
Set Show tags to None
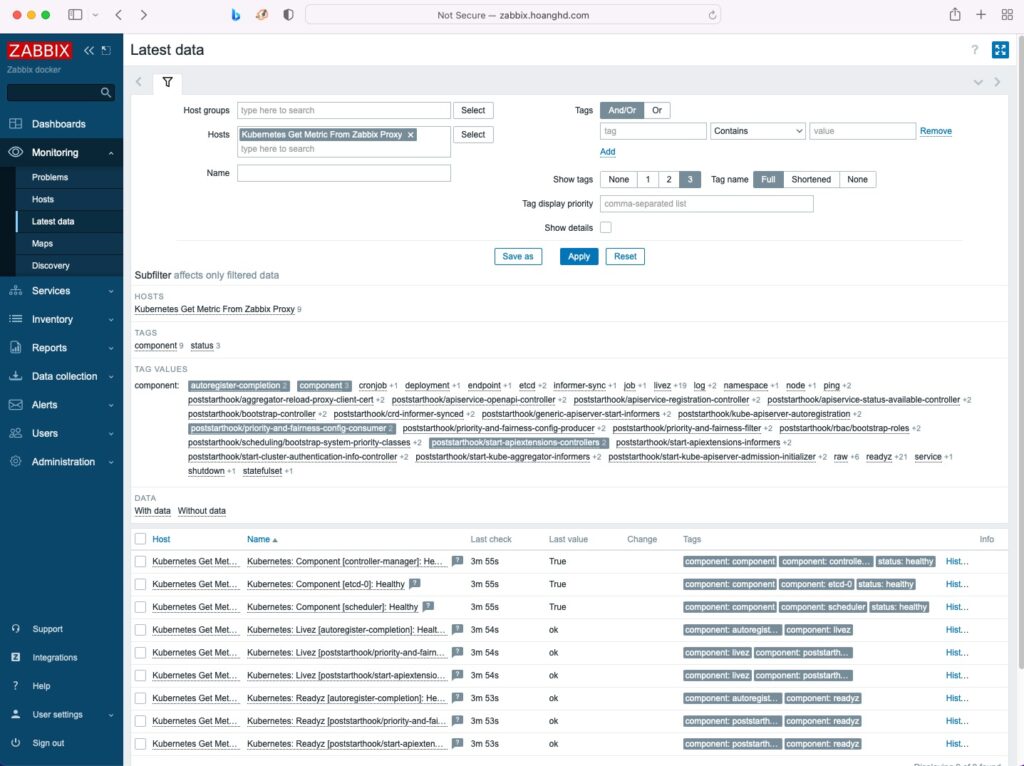[x=618, y=180]
